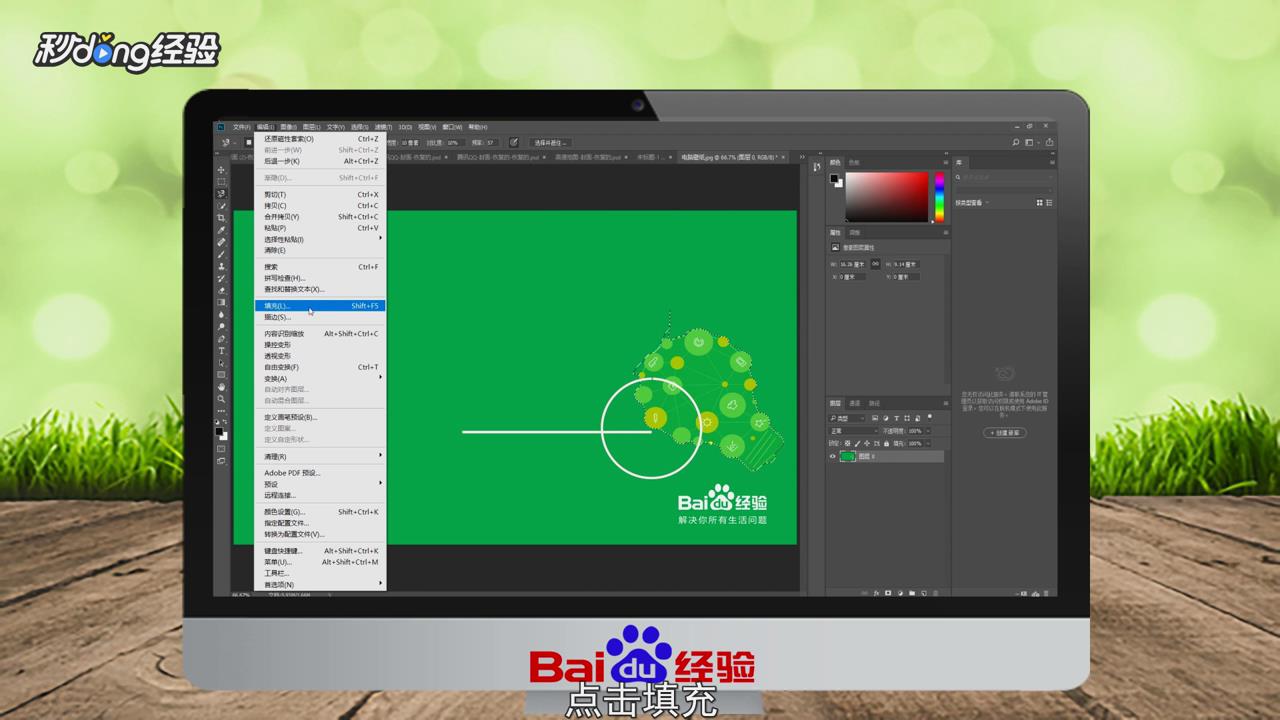The image size is (1280, 720).
Task: Select the Magnetic Lasso tool in toolbox
Action: tap(222, 194)
